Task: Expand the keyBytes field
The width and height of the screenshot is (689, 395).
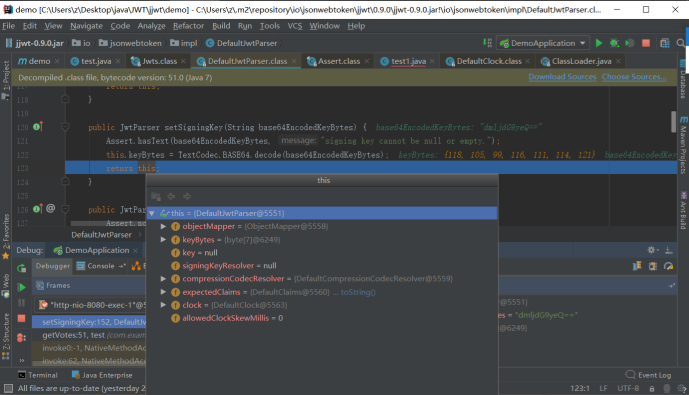Action: tap(163, 239)
